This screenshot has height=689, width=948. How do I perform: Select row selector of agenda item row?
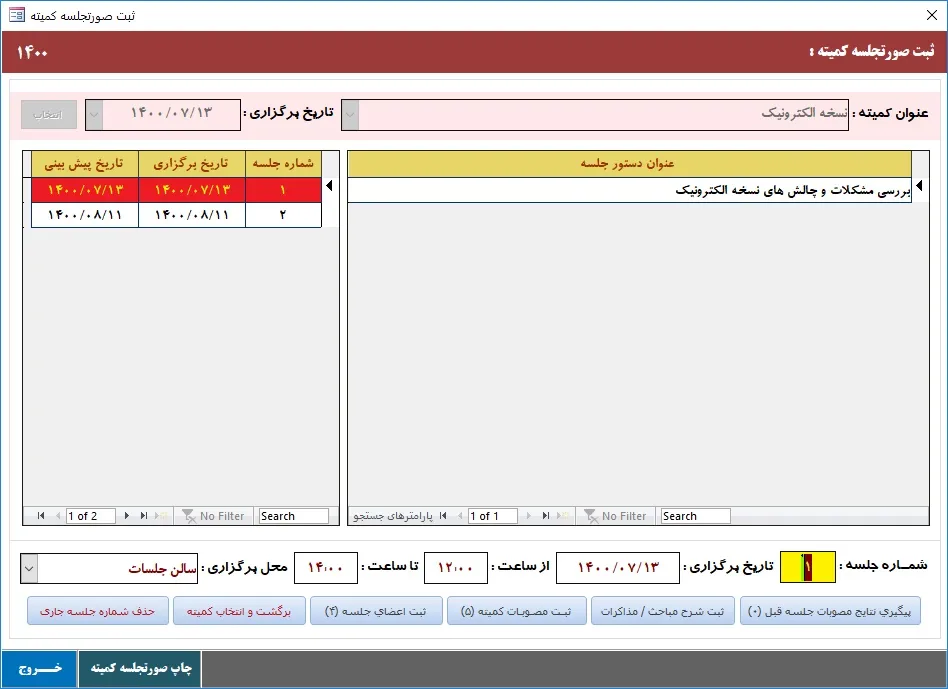pyautogui.click(x=920, y=187)
